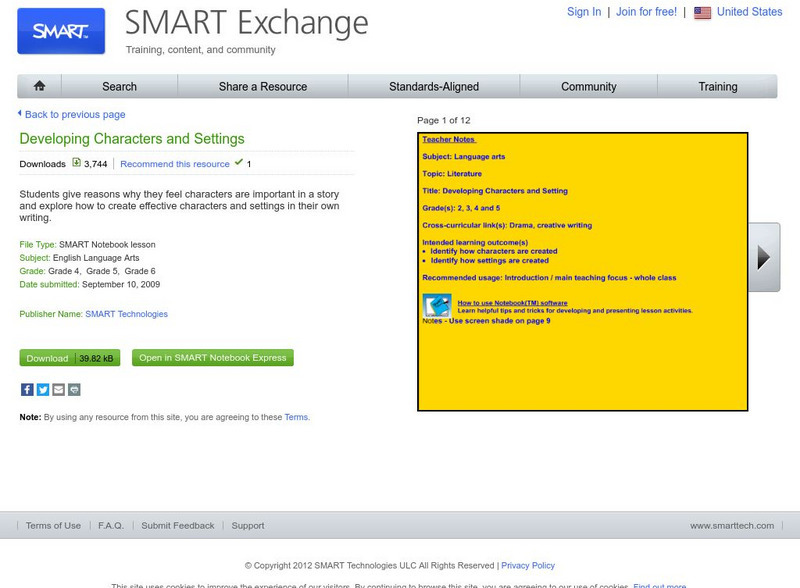Click the lesson preview thumbnail

click(583, 272)
